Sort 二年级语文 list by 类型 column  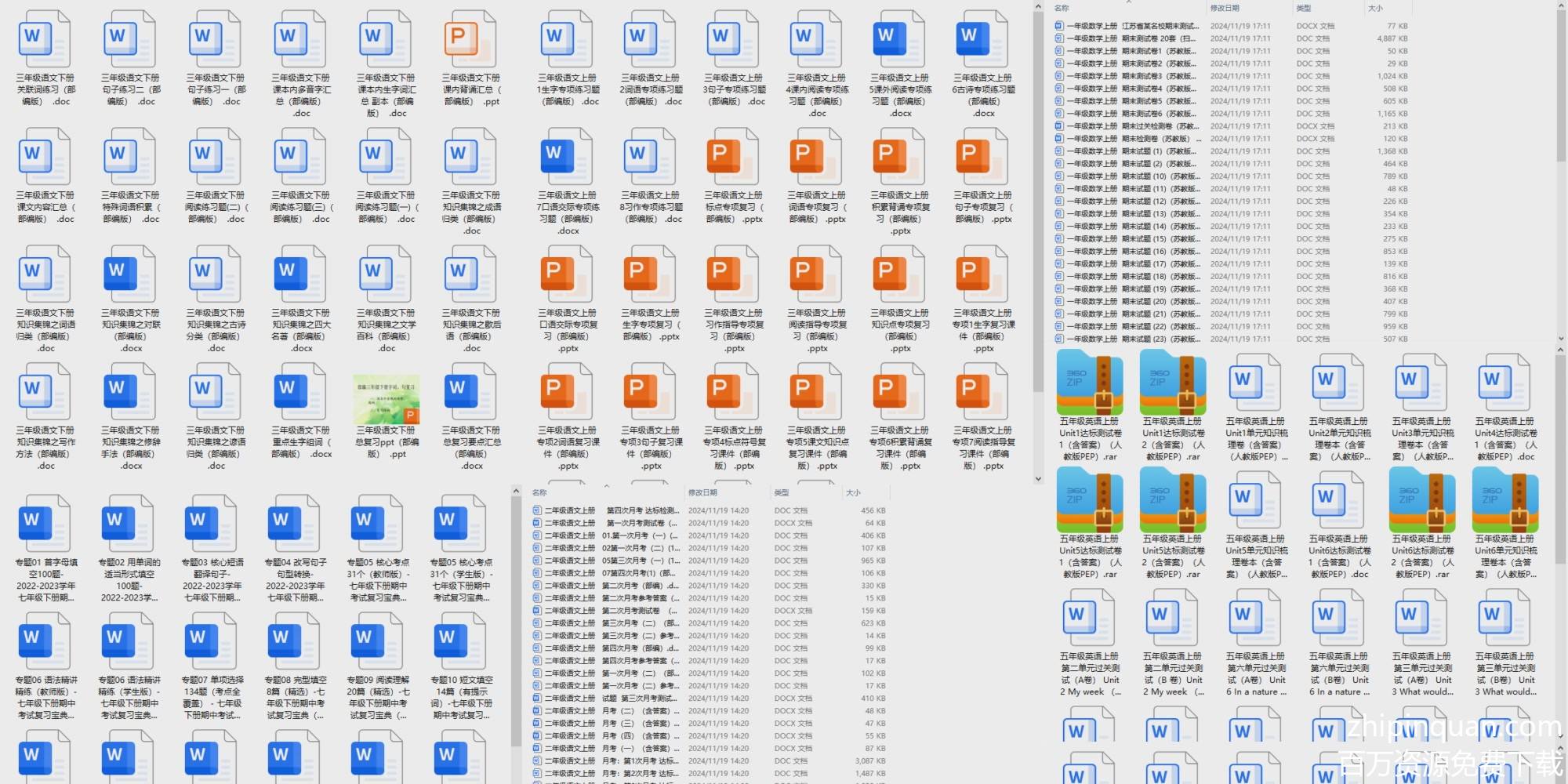pos(782,492)
